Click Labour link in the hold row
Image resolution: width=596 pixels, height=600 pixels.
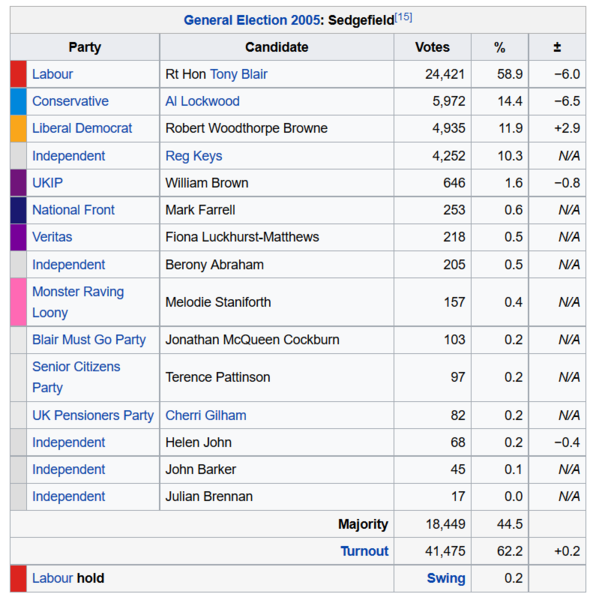52,579
